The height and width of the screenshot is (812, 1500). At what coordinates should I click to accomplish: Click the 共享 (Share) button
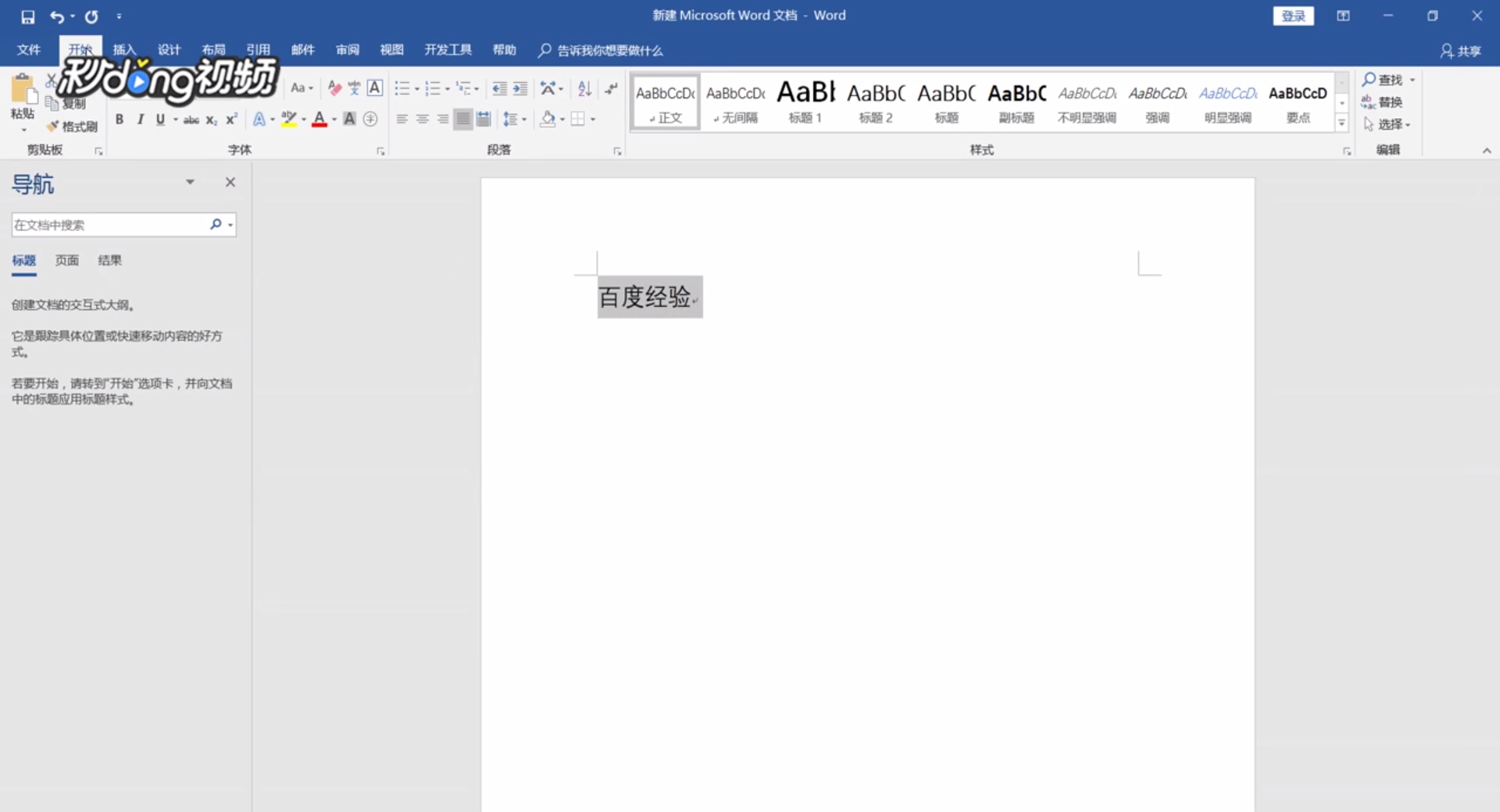click(1461, 51)
